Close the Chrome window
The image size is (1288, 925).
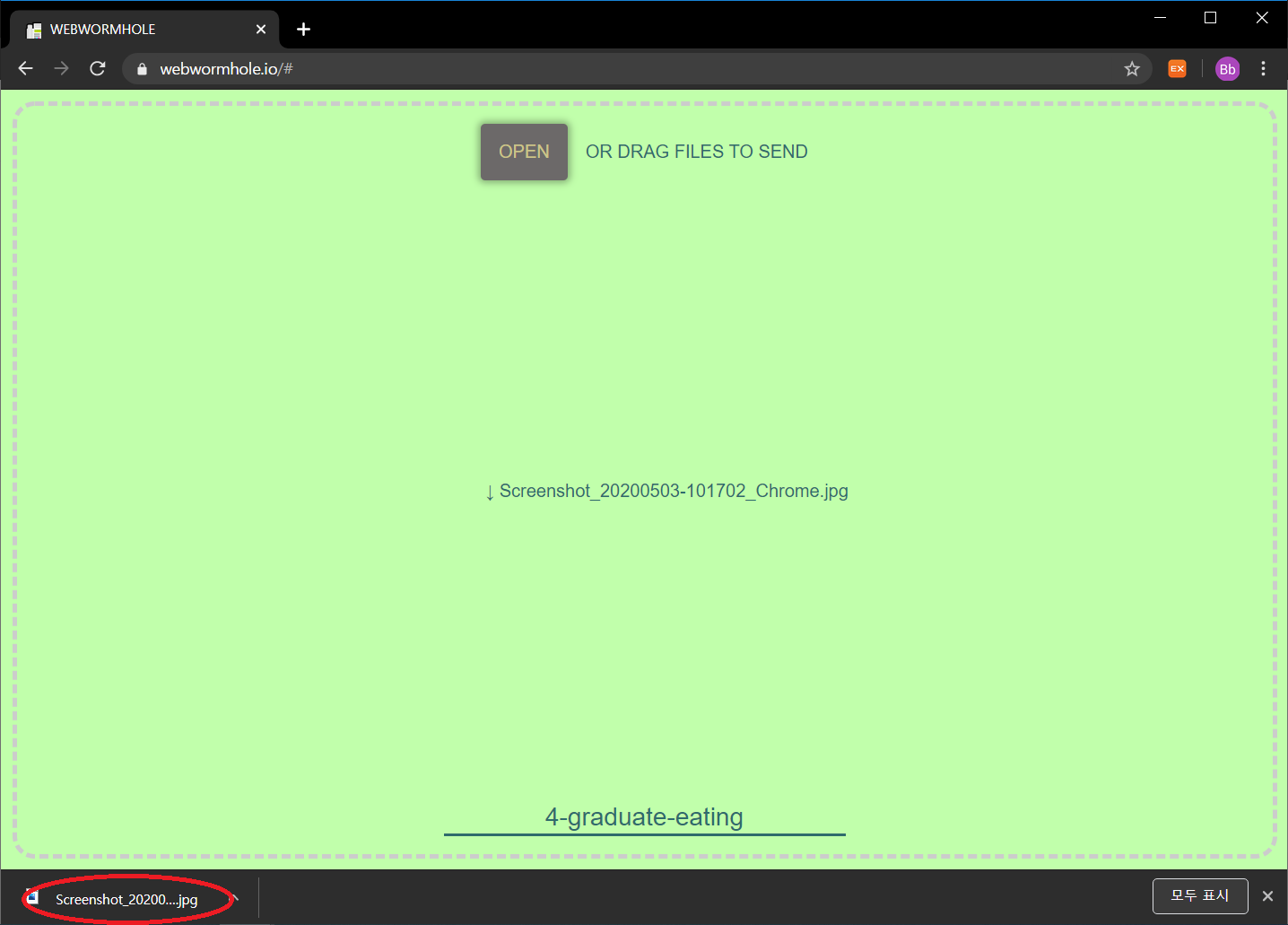[1262, 18]
